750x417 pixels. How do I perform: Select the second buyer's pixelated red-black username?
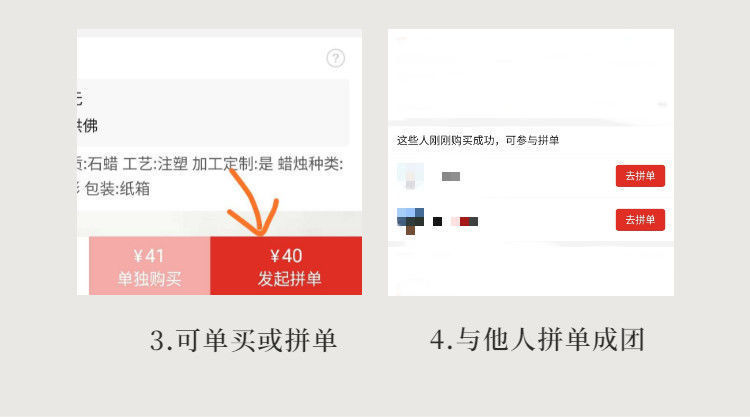pyautogui.click(x=455, y=221)
